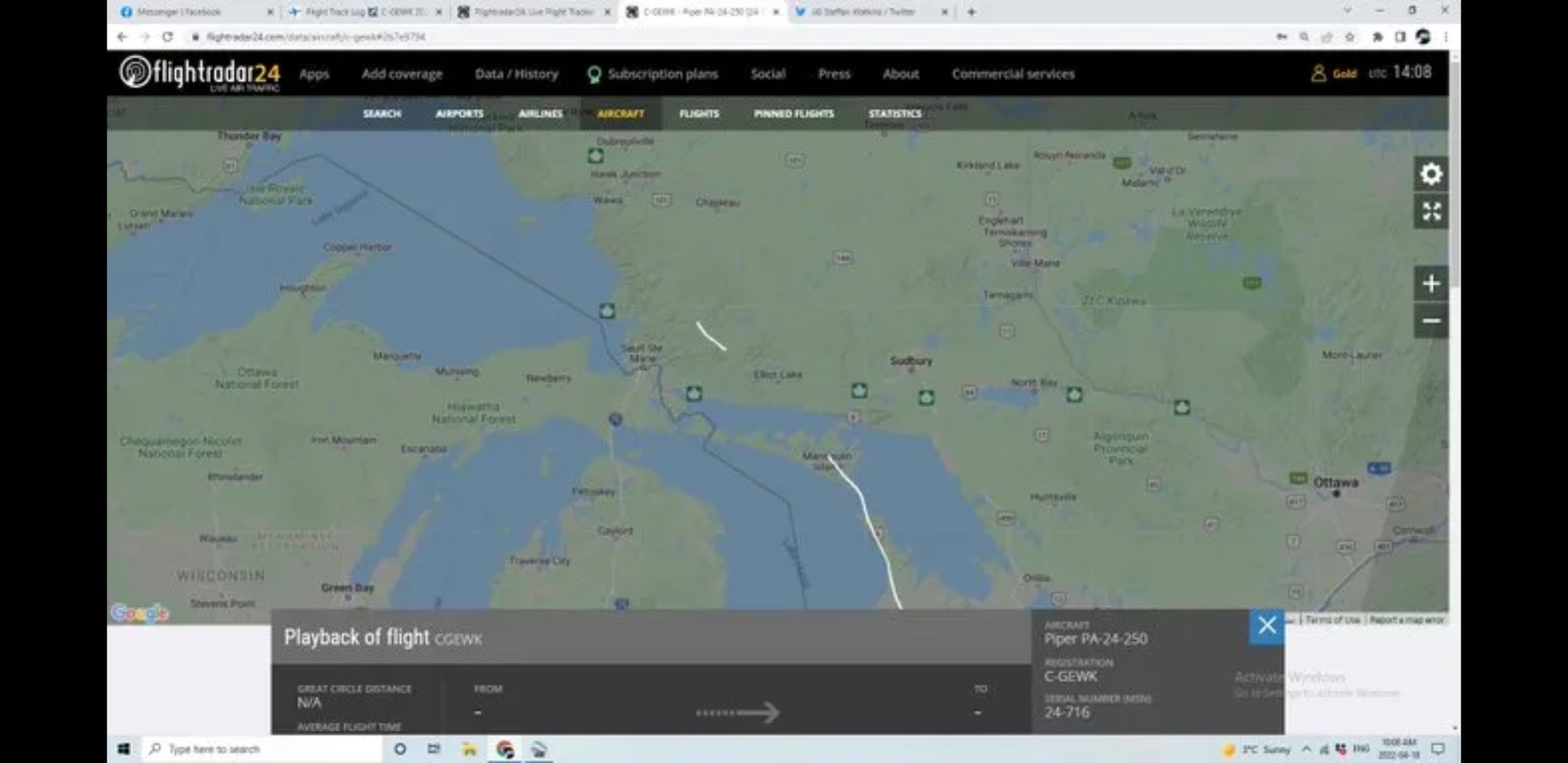The height and width of the screenshot is (763, 1568).
Task: Zoom out the map with minus button
Action: coord(1431,321)
